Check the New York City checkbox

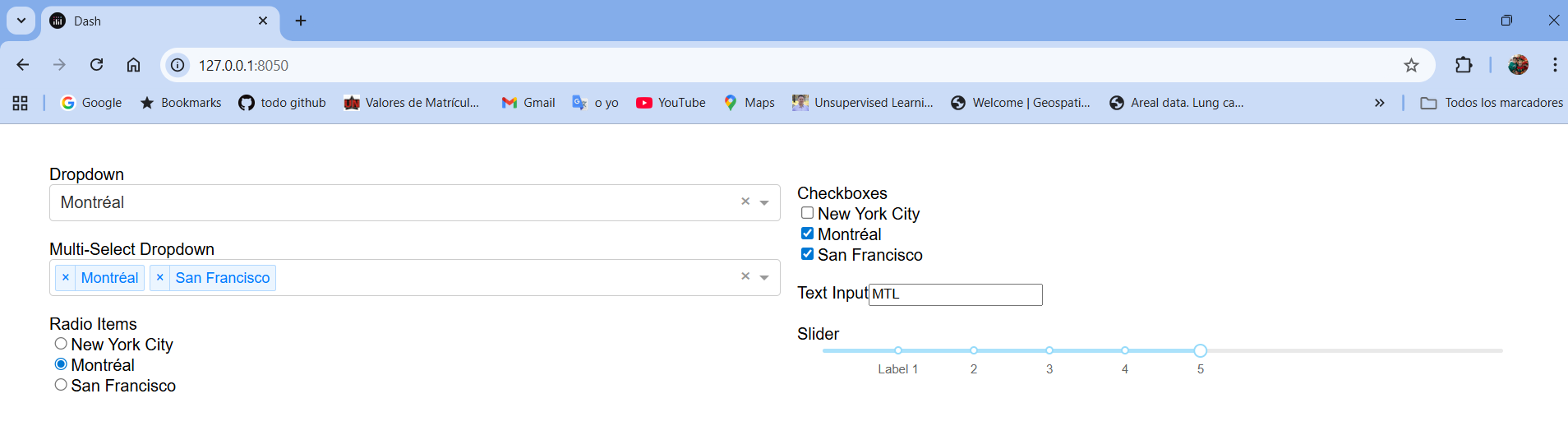[x=807, y=213]
